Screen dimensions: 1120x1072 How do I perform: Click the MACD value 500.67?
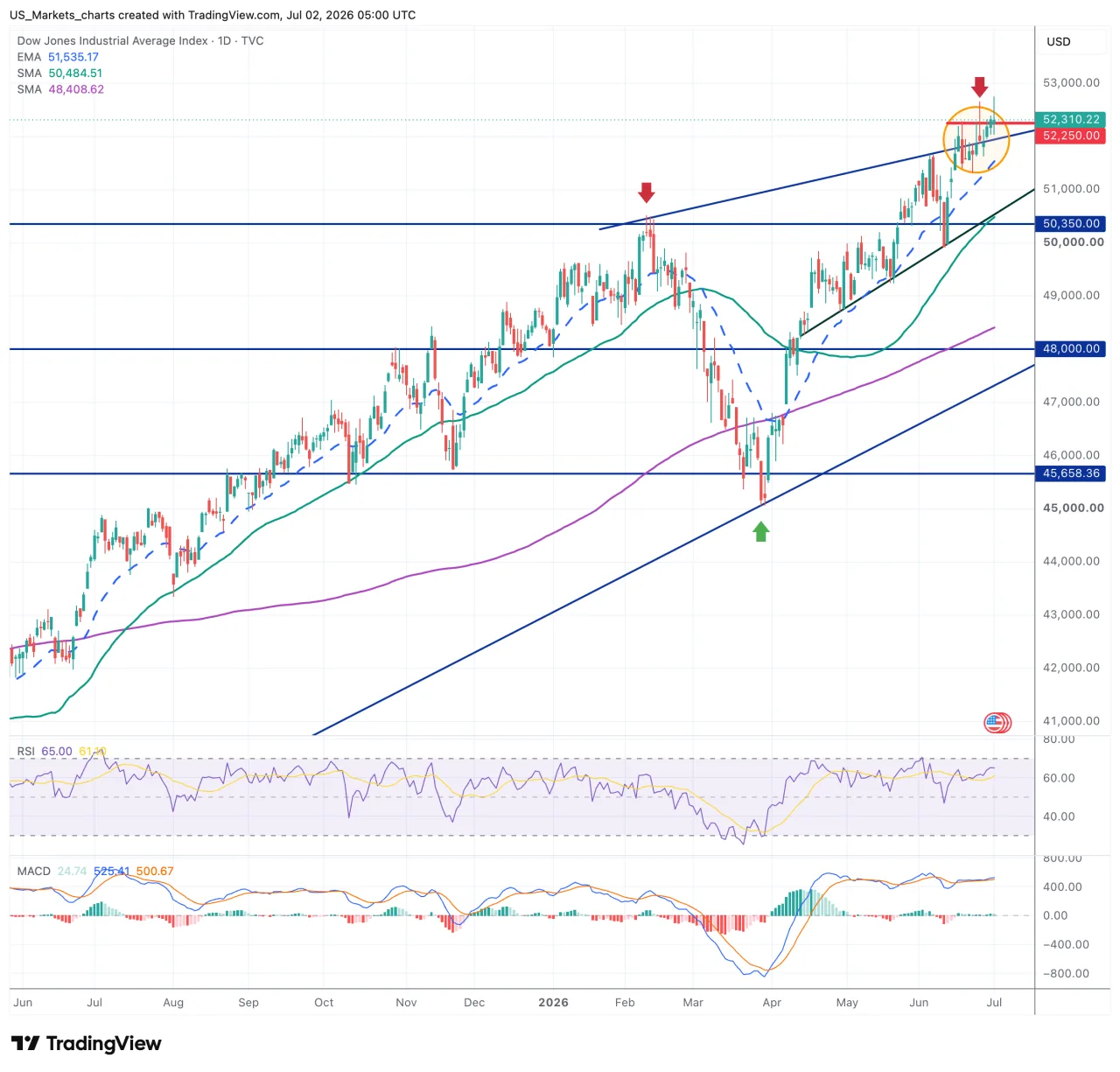click(155, 872)
